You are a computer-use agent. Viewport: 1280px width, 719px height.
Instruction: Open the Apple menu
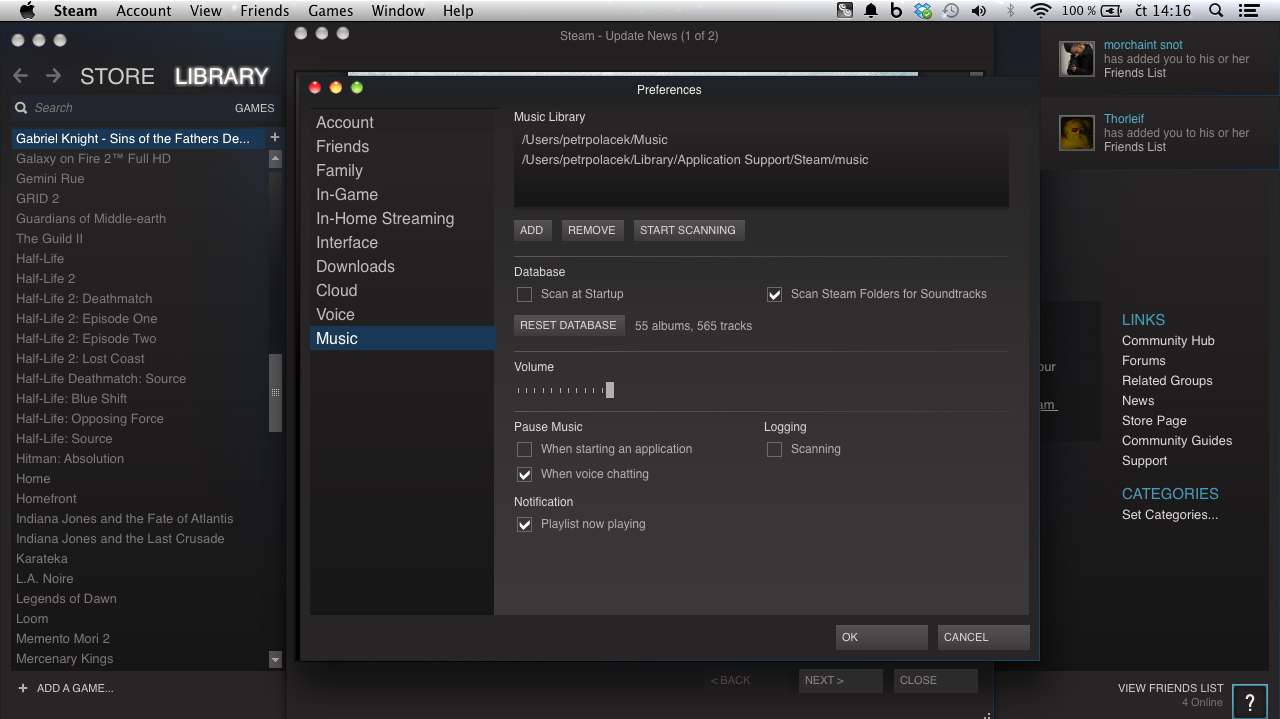(27, 11)
